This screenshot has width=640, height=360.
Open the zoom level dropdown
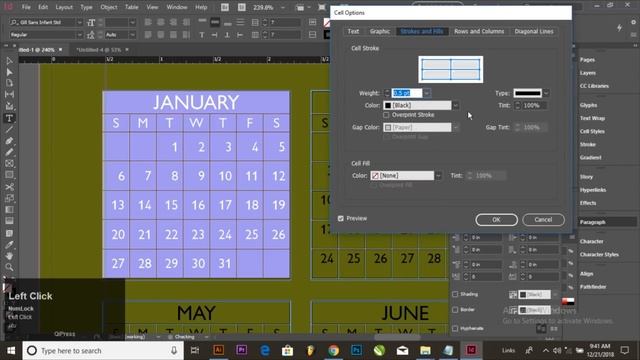click(282, 7)
